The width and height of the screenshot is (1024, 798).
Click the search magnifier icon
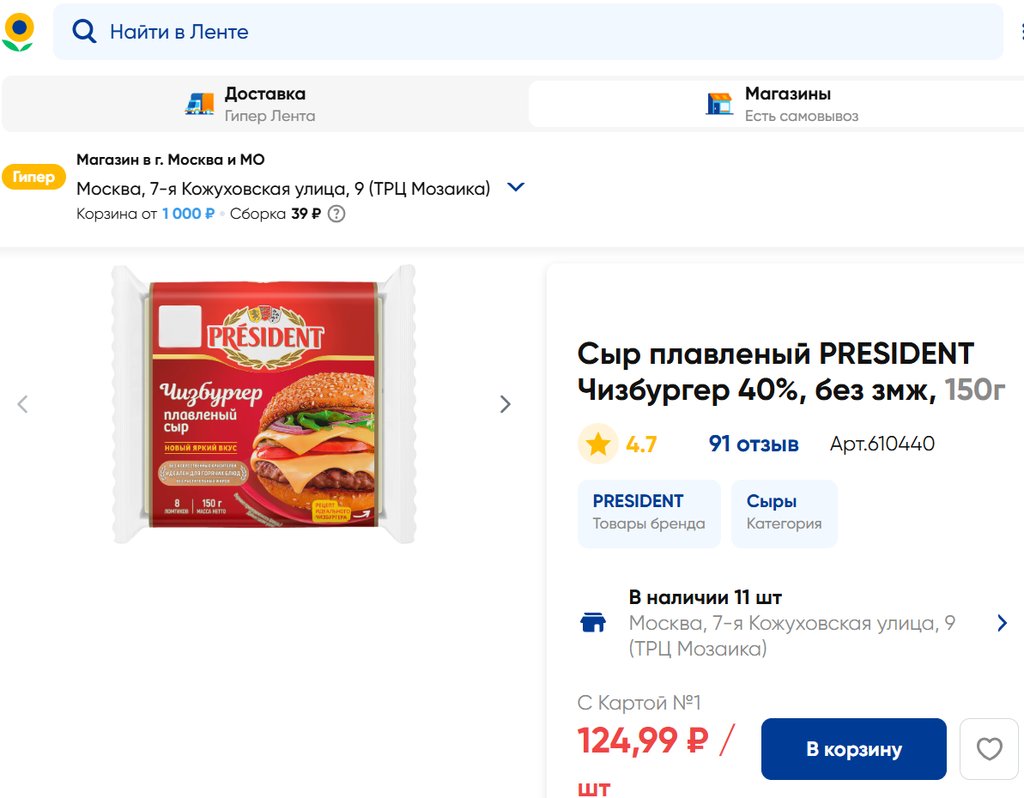tap(84, 32)
